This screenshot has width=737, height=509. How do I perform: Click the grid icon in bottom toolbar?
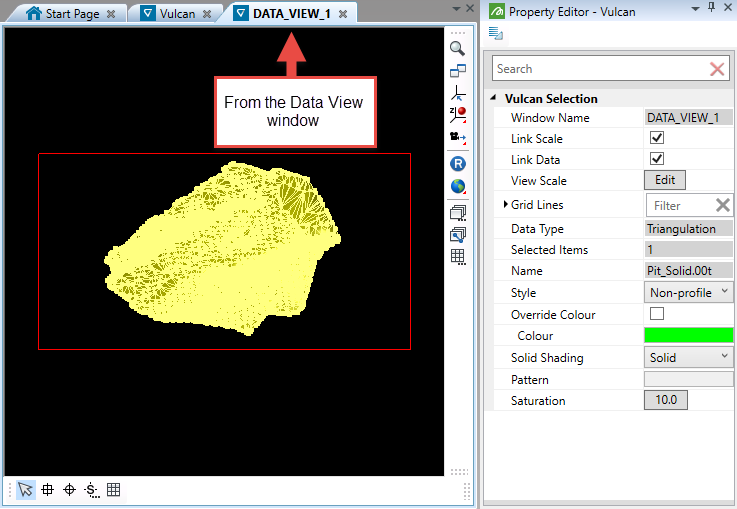[114, 489]
